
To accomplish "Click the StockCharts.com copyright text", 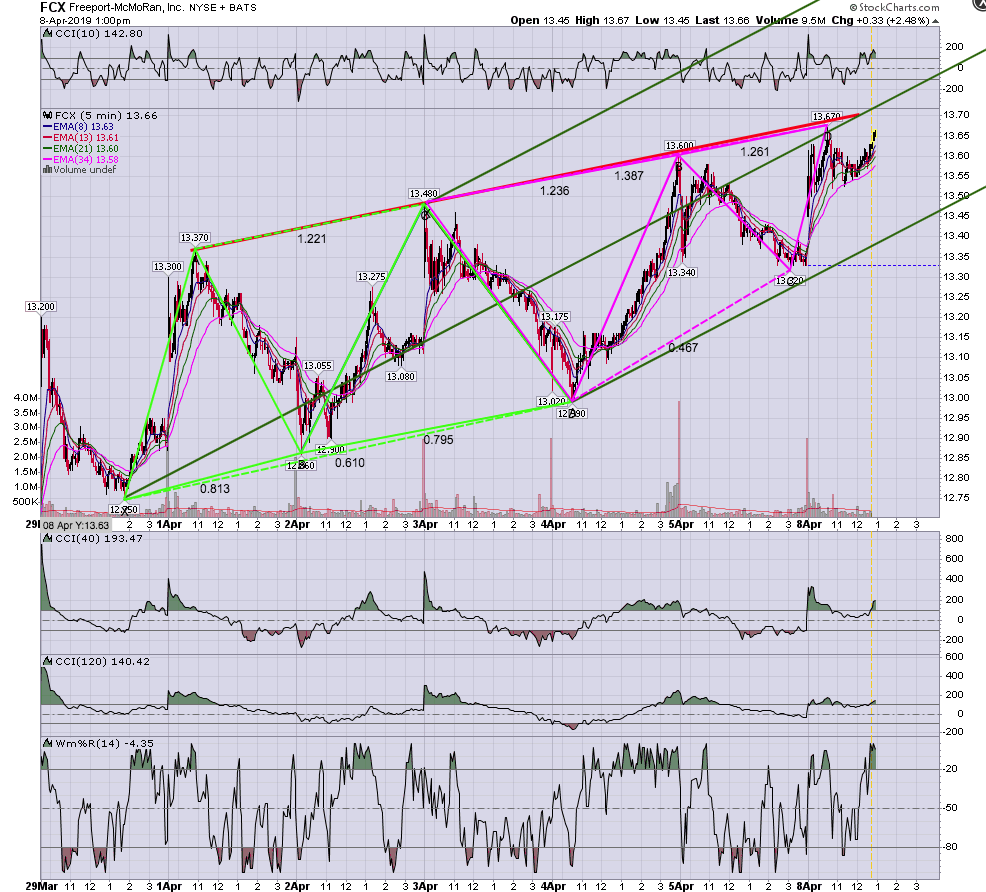I will (894, 8).
